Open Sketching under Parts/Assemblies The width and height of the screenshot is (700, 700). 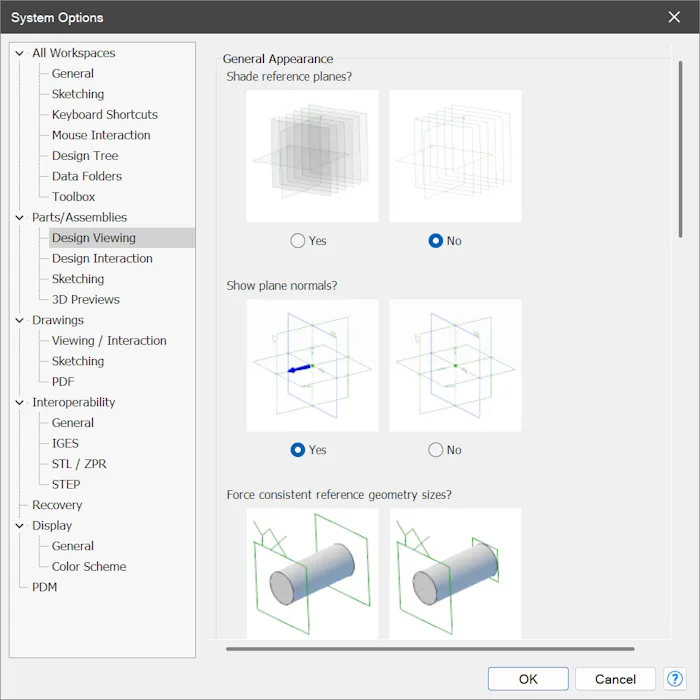(x=78, y=279)
